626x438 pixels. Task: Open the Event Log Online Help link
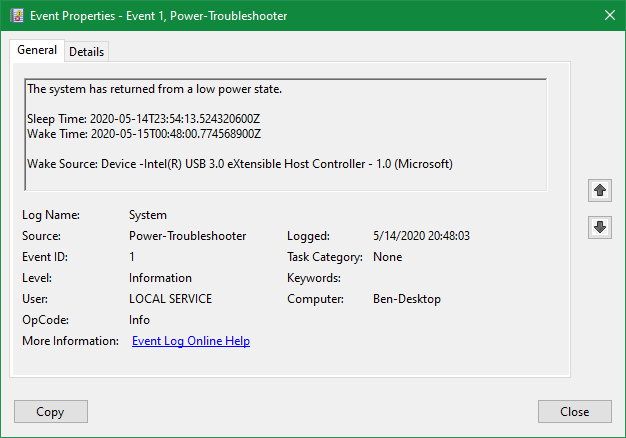coord(190,341)
